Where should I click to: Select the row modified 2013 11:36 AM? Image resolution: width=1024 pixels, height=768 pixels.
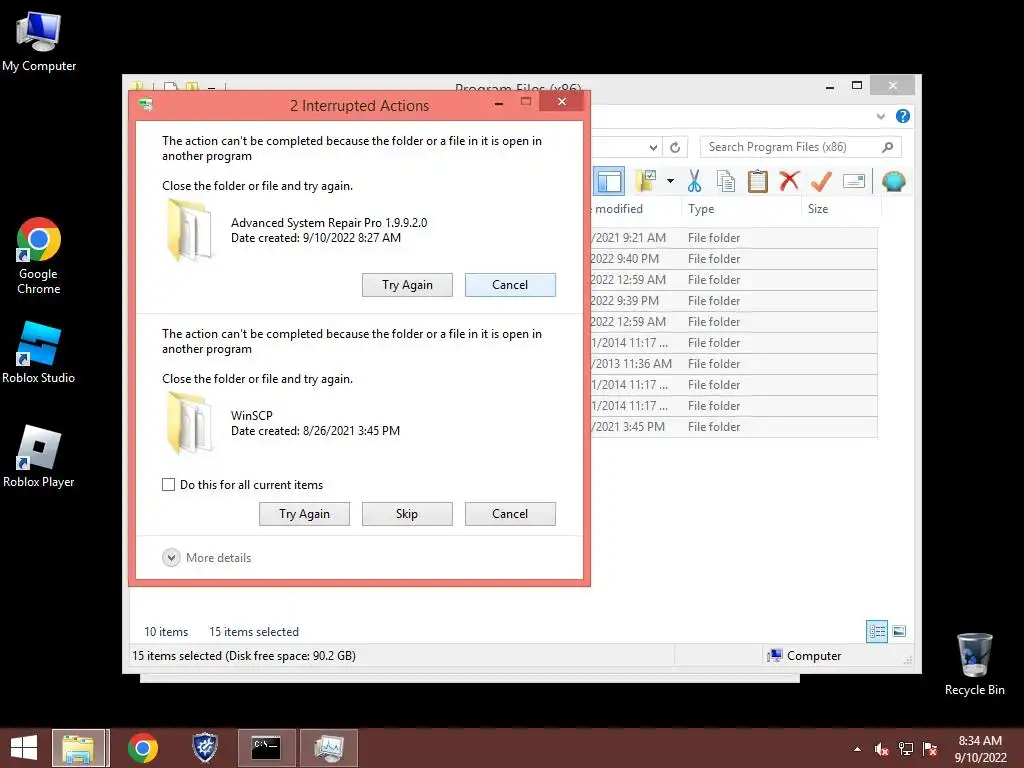734,364
